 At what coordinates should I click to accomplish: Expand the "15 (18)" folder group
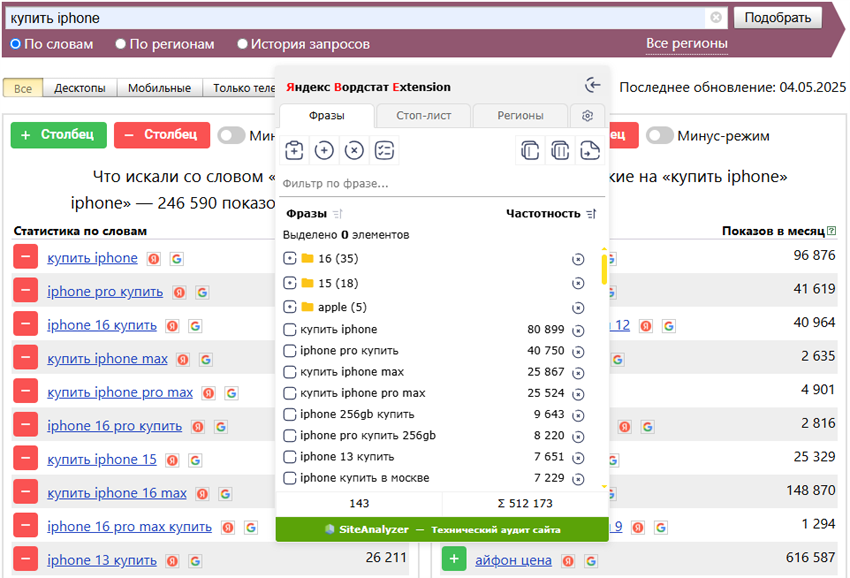pos(289,282)
